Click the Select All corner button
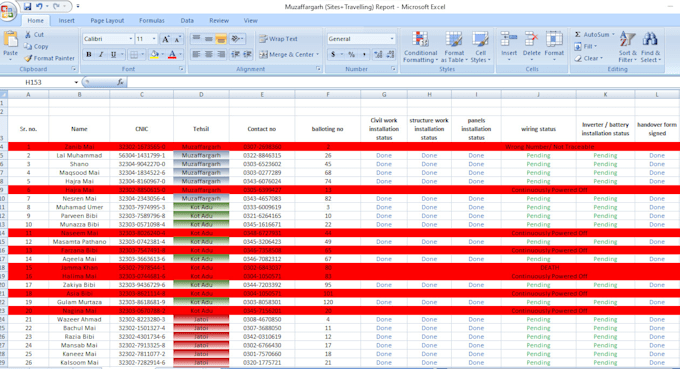Screen dimensions: 680x369 tap(3, 94)
